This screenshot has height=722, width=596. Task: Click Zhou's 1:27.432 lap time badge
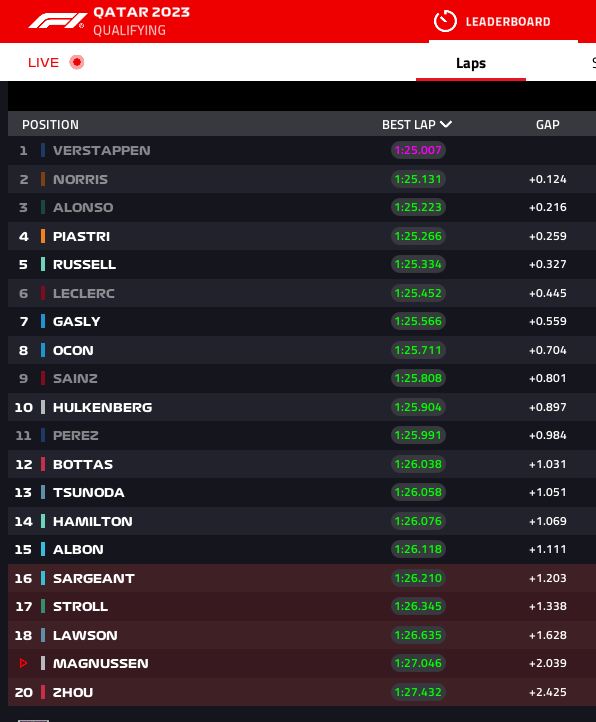(x=418, y=692)
